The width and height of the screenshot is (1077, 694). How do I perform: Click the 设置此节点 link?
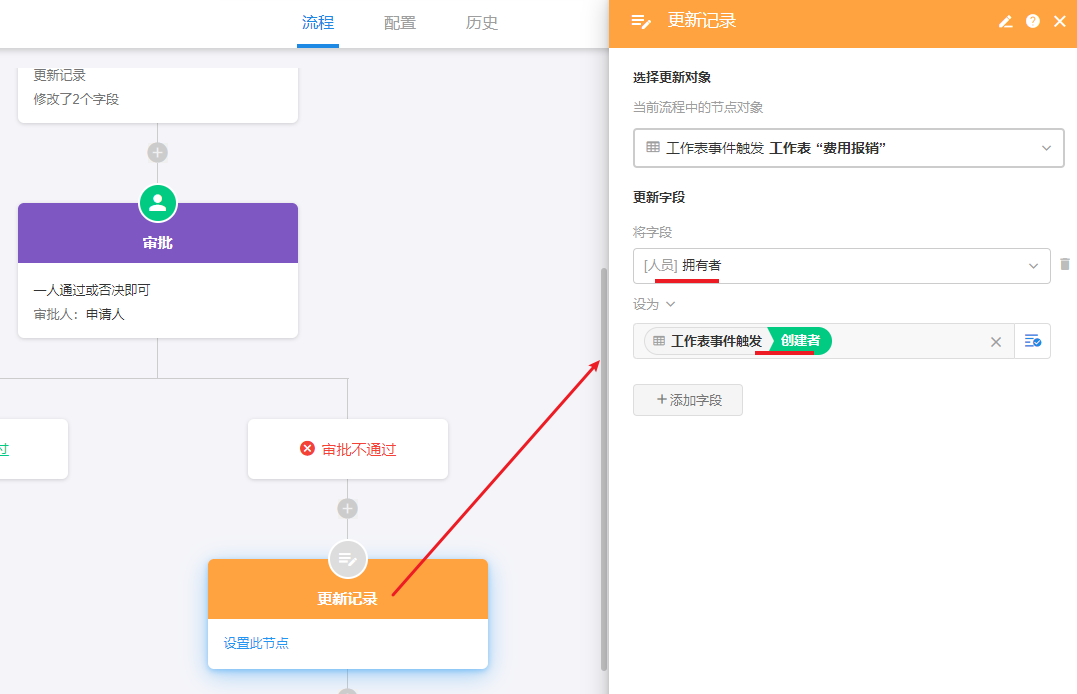(x=256, y=643)
